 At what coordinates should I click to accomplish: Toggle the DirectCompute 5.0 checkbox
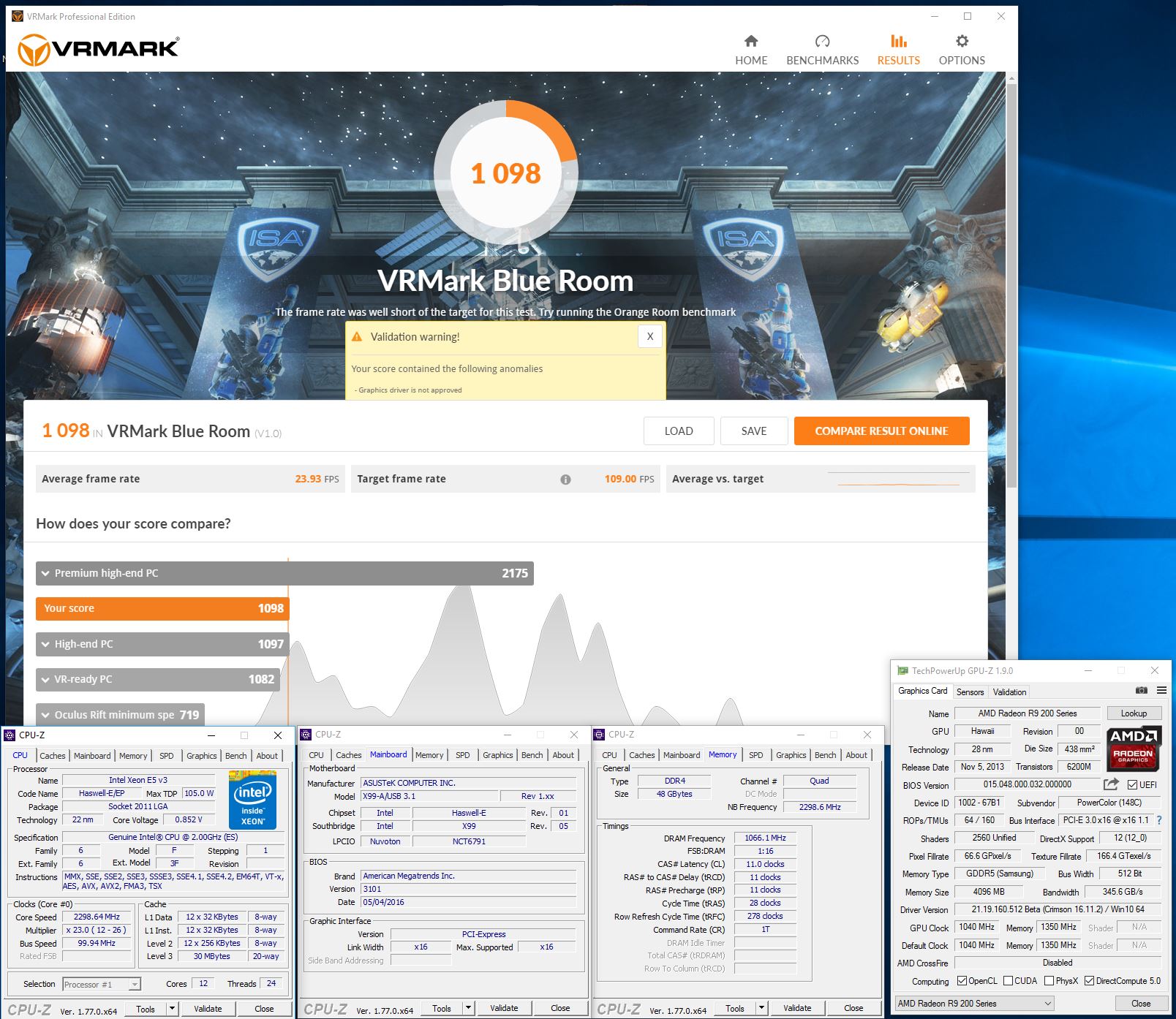pyautogui.click(x=1089, y=981)
